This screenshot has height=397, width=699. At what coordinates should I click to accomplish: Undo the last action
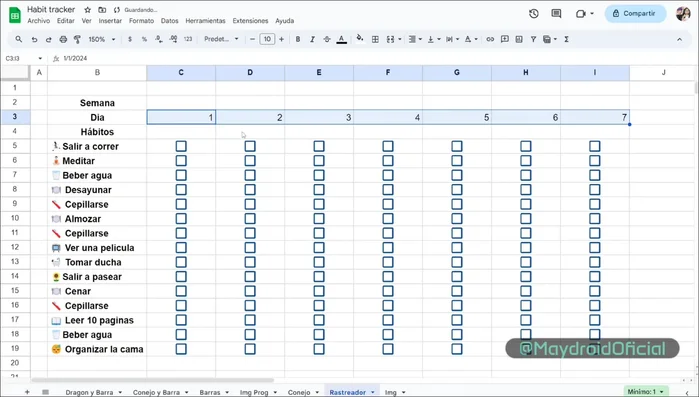point(34,39)
